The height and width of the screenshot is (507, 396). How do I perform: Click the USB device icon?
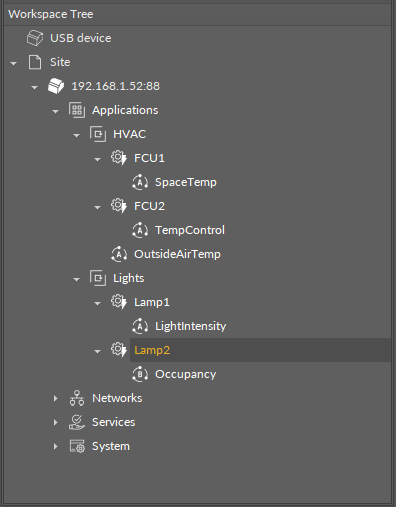pos(35,38)
